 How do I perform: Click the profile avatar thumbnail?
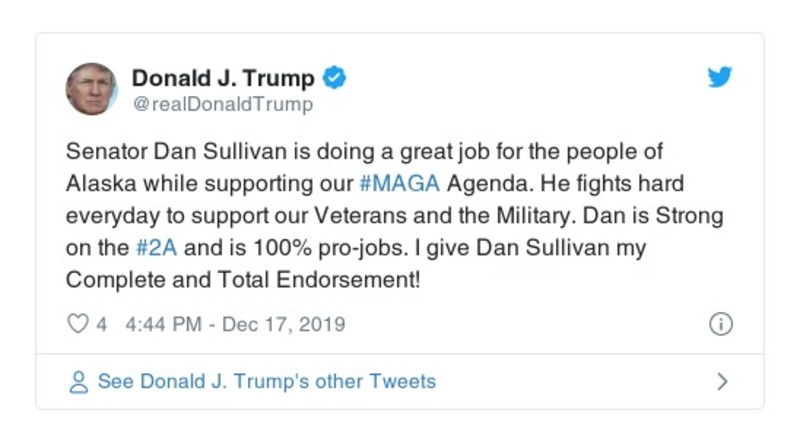click(x=92, y=88)
